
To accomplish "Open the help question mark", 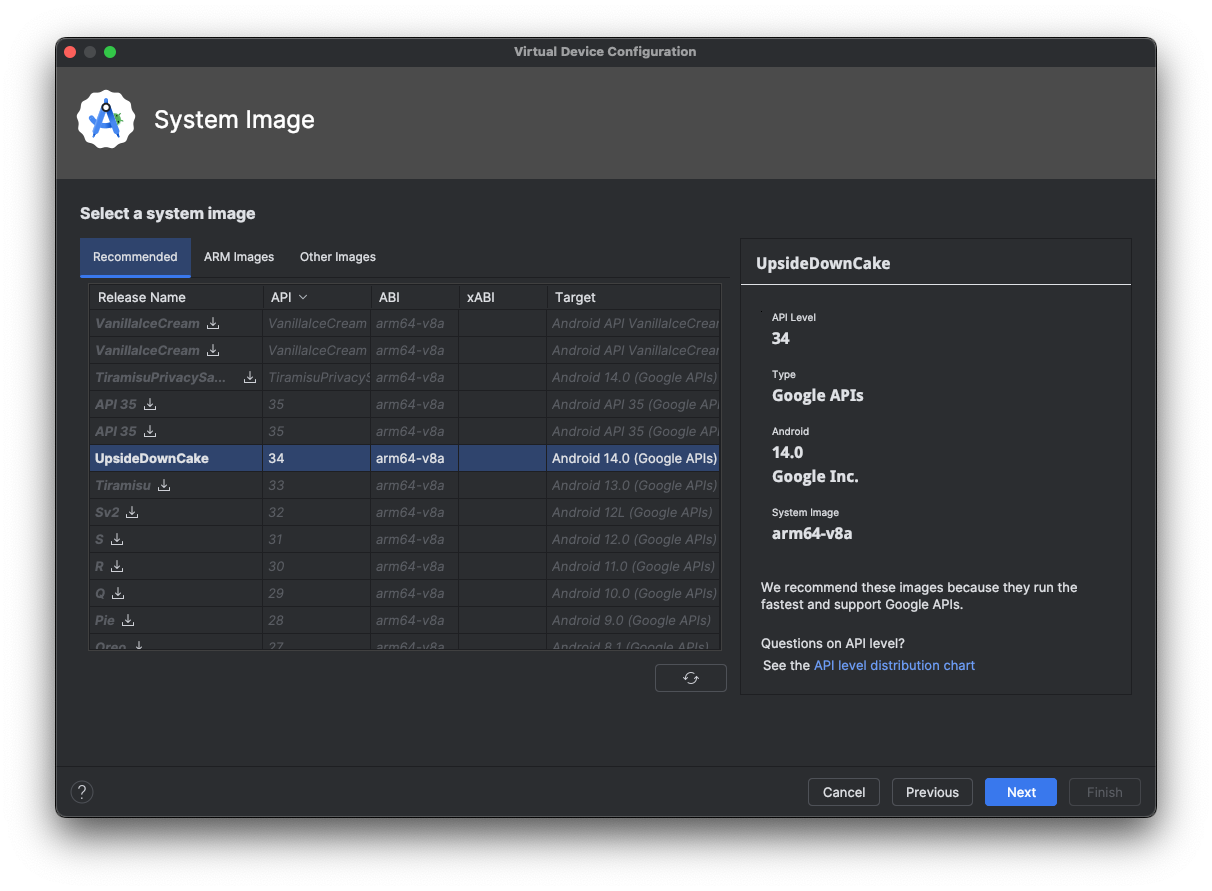I will pos(82,792).
